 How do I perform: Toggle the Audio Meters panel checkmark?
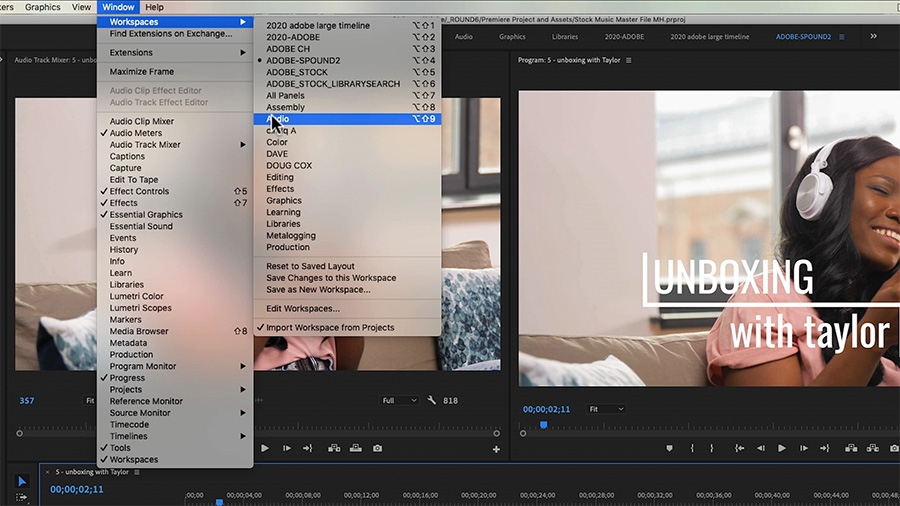pyautogui.click(x=135, y=133)
